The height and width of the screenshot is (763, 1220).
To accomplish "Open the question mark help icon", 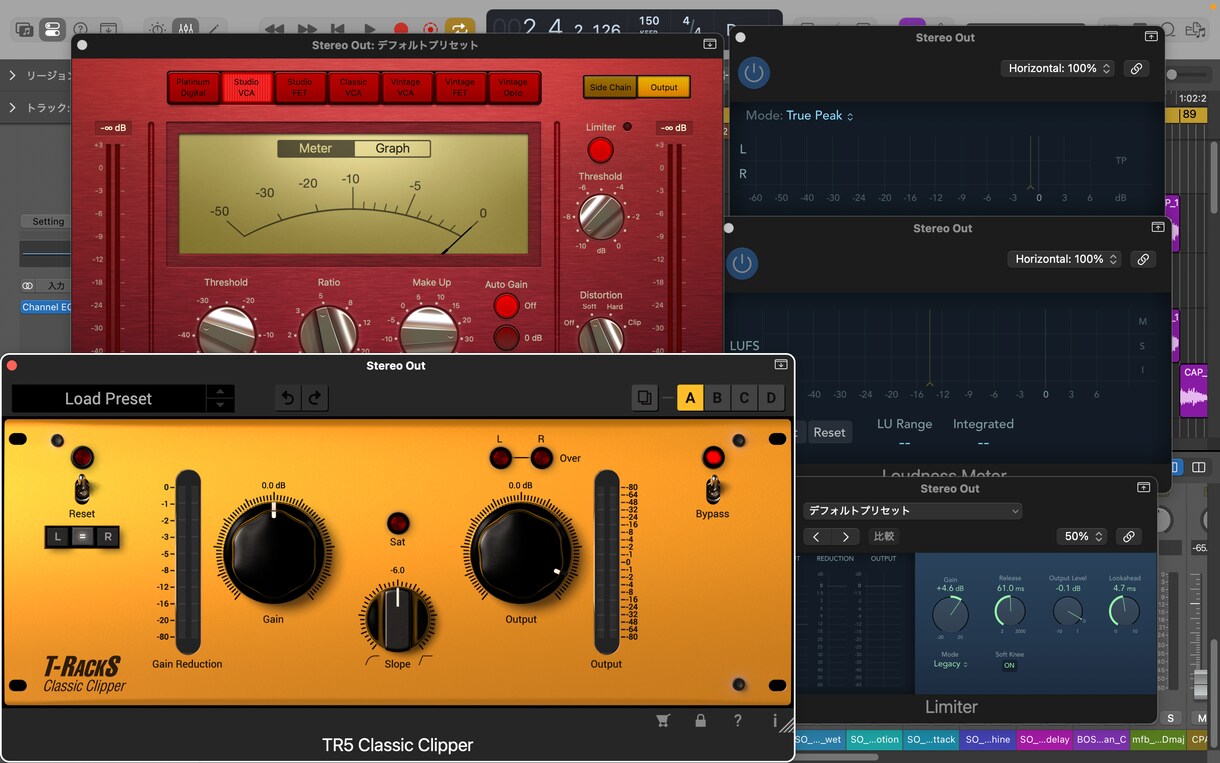I will point(738,720).
